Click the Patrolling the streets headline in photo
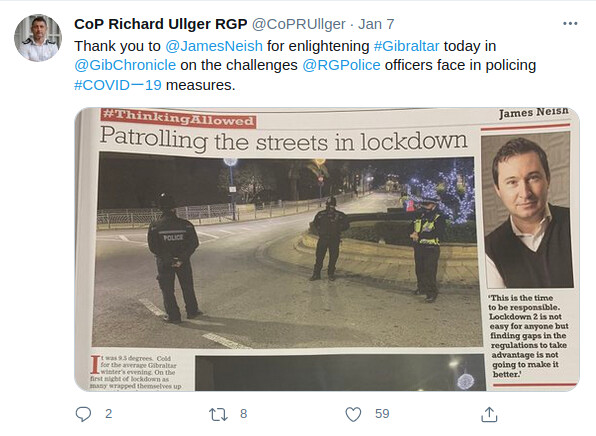This screenshot has width=596, height=436. click(x=283, y=141)
